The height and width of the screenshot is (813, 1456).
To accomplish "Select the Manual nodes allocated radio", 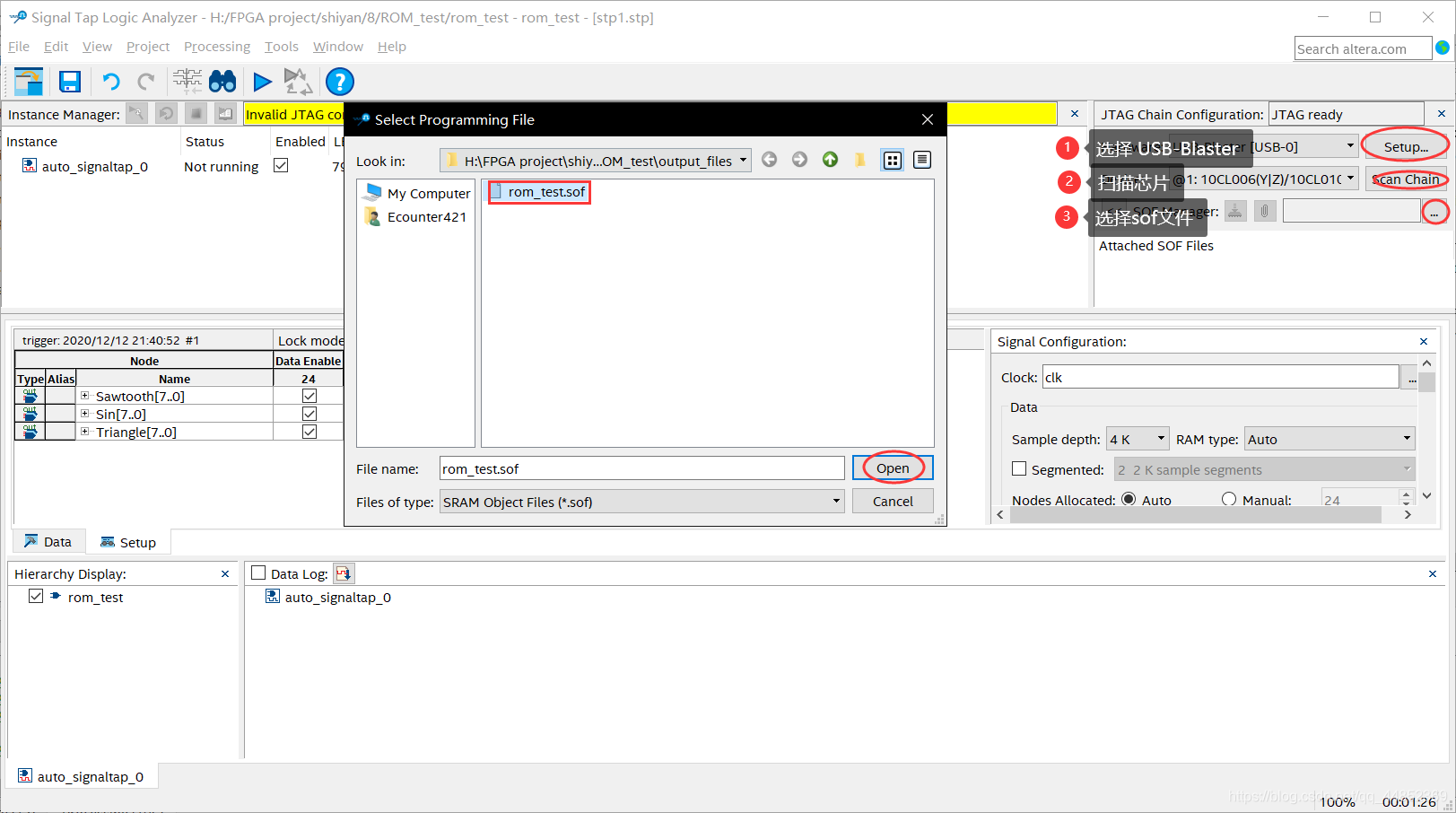I will (x=1229, y=499).
